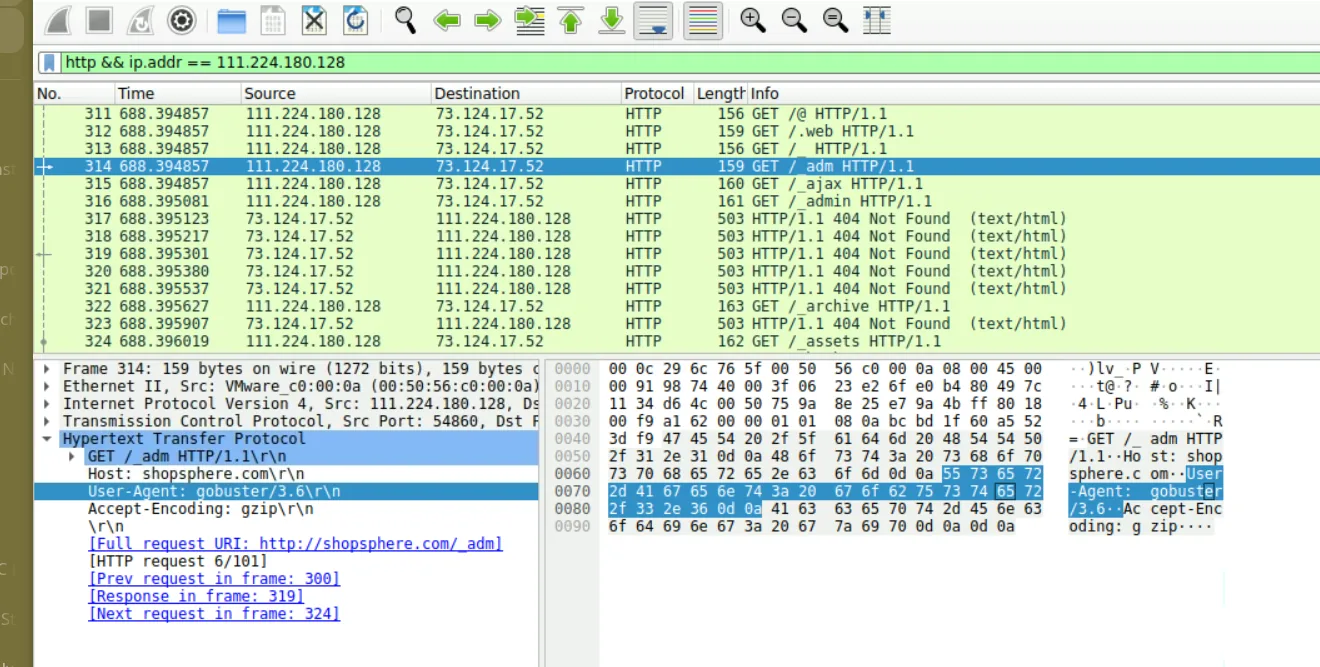
Task: Stop the running packet capture
Action: (x=99, y=19)
